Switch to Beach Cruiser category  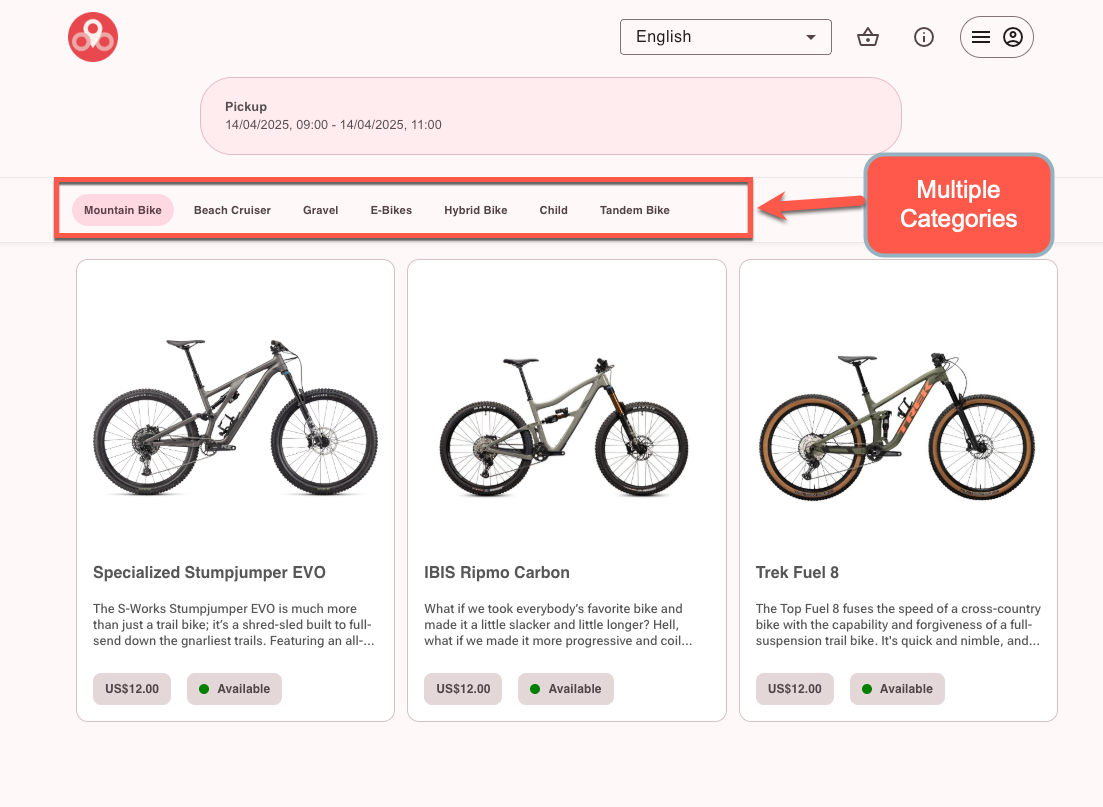pos(232,210)
